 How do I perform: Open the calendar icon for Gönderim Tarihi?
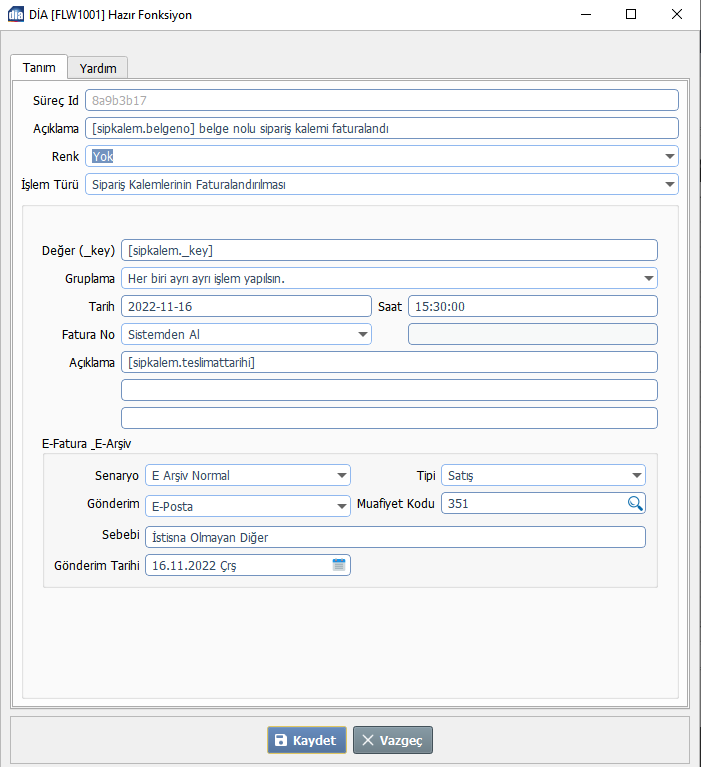pos(339,565)
